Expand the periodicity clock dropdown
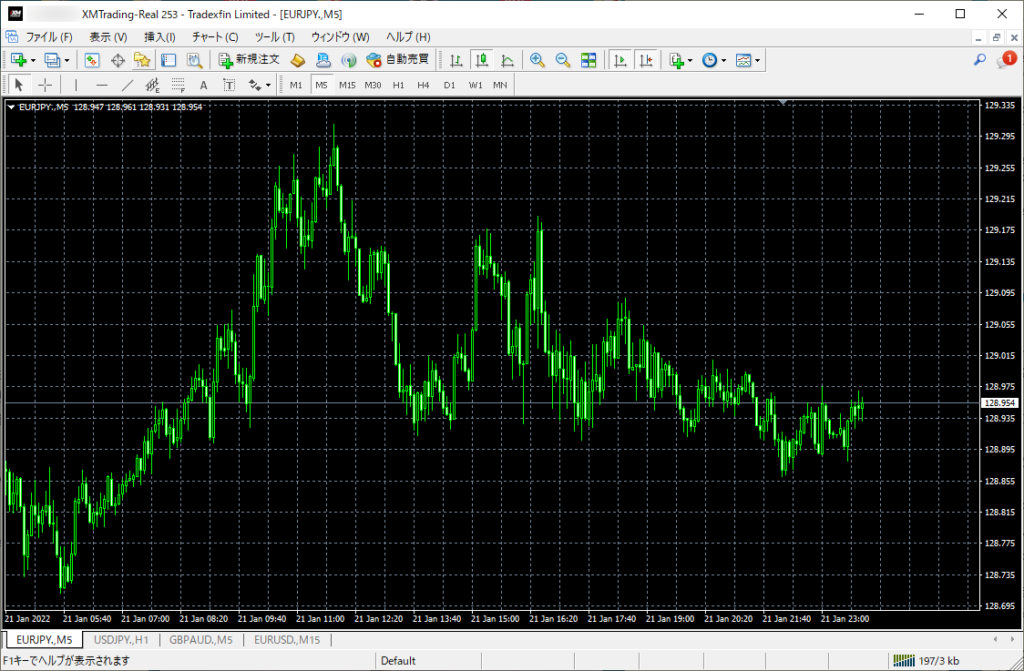This screenshot has width=1024, height=671. click(724, 61)
